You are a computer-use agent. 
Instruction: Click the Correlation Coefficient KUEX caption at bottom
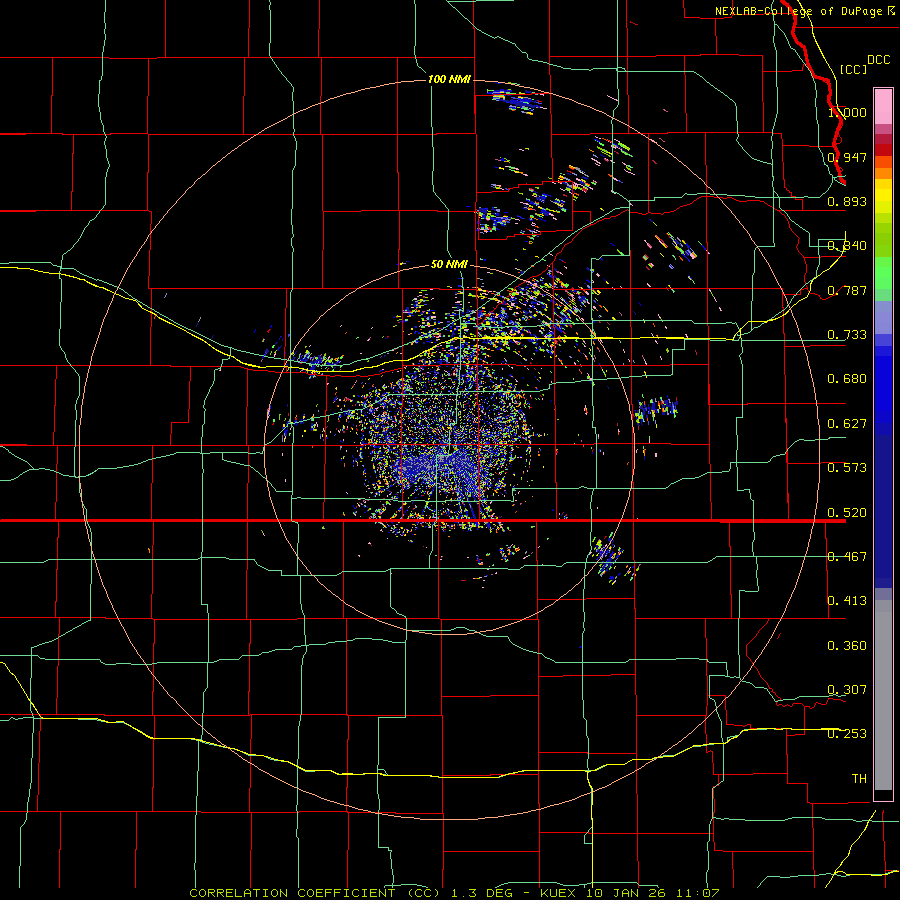pos(454,893)
